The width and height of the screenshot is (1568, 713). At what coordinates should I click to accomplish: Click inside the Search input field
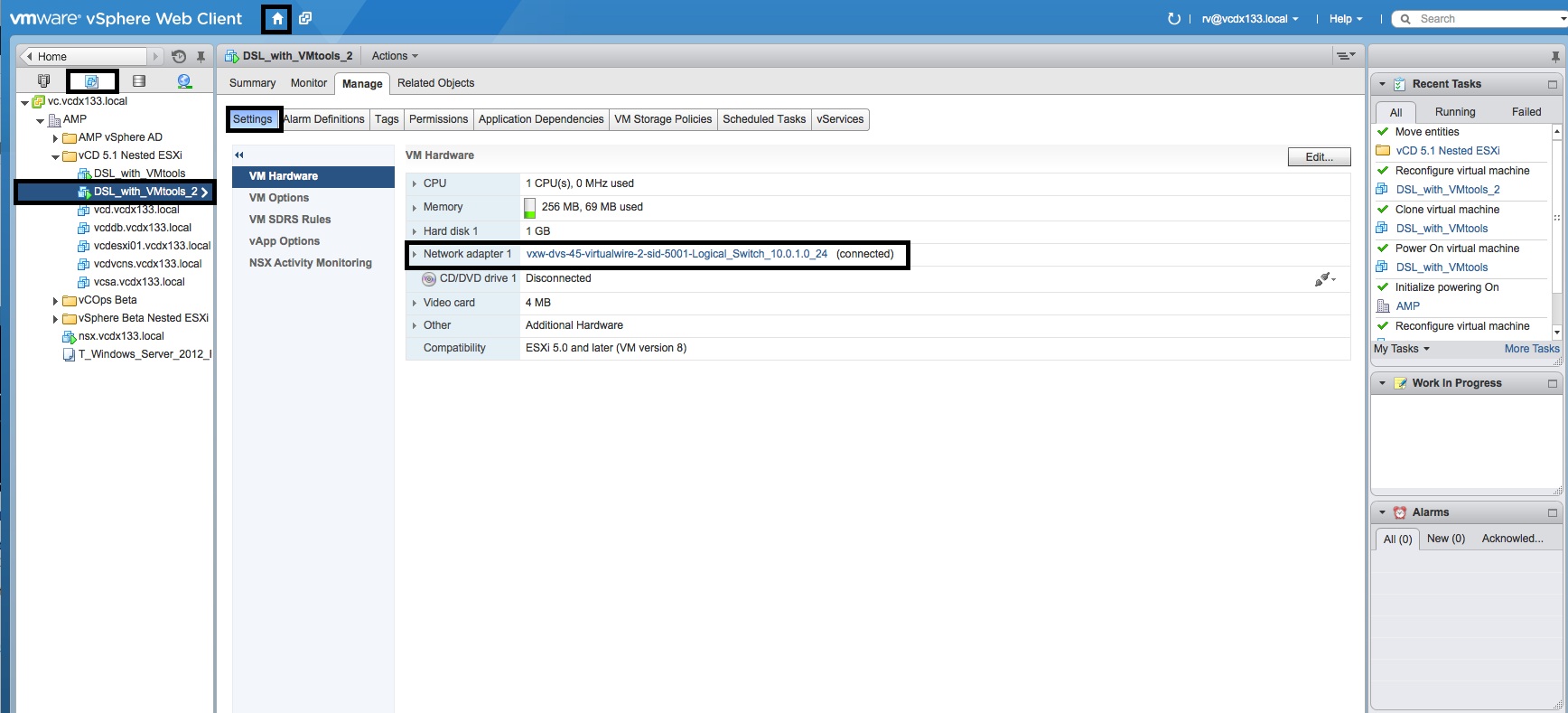pyautogui.click(x=1481, y=19)
